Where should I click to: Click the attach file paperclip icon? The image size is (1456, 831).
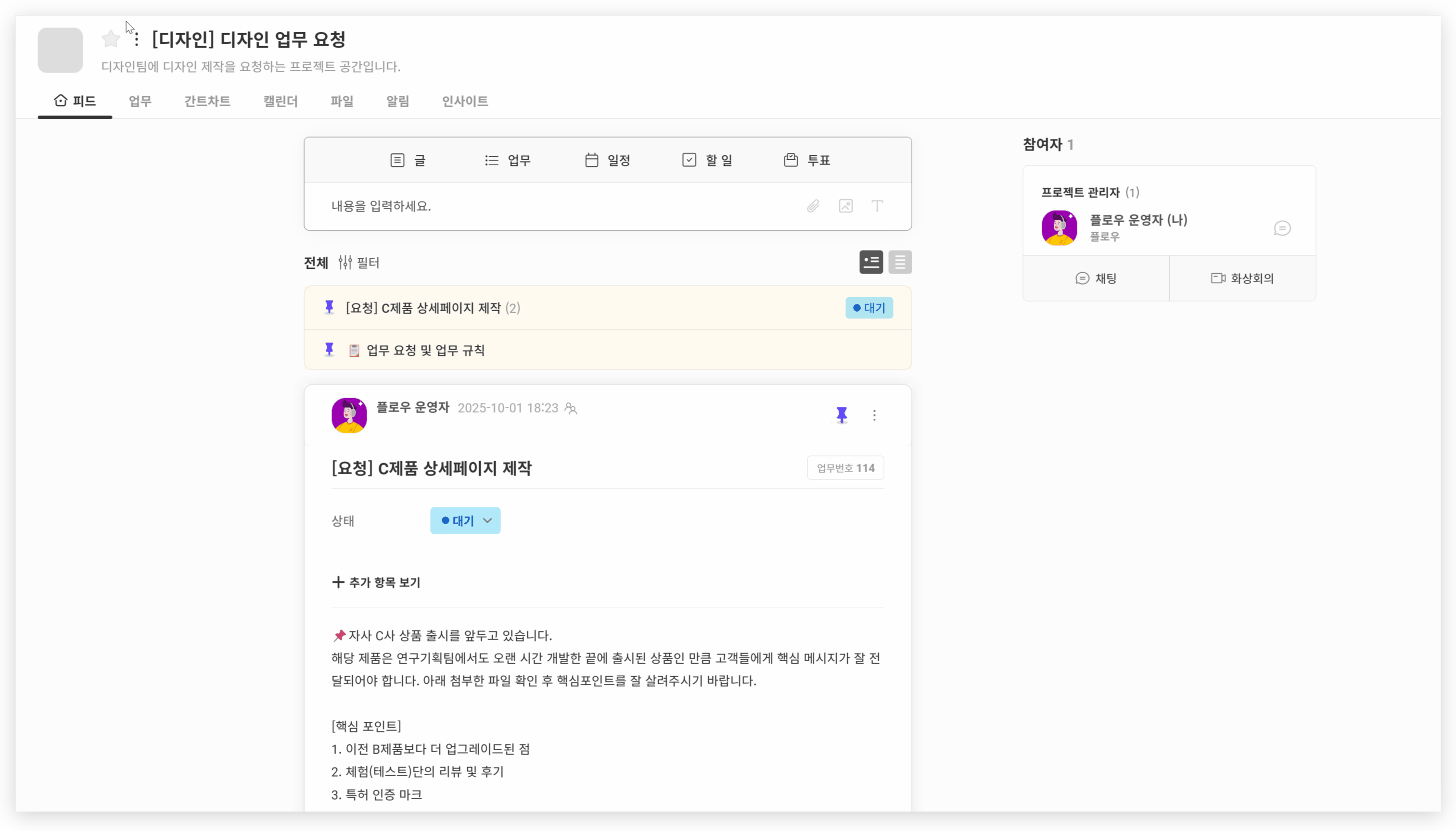click(x=813, y=206)
